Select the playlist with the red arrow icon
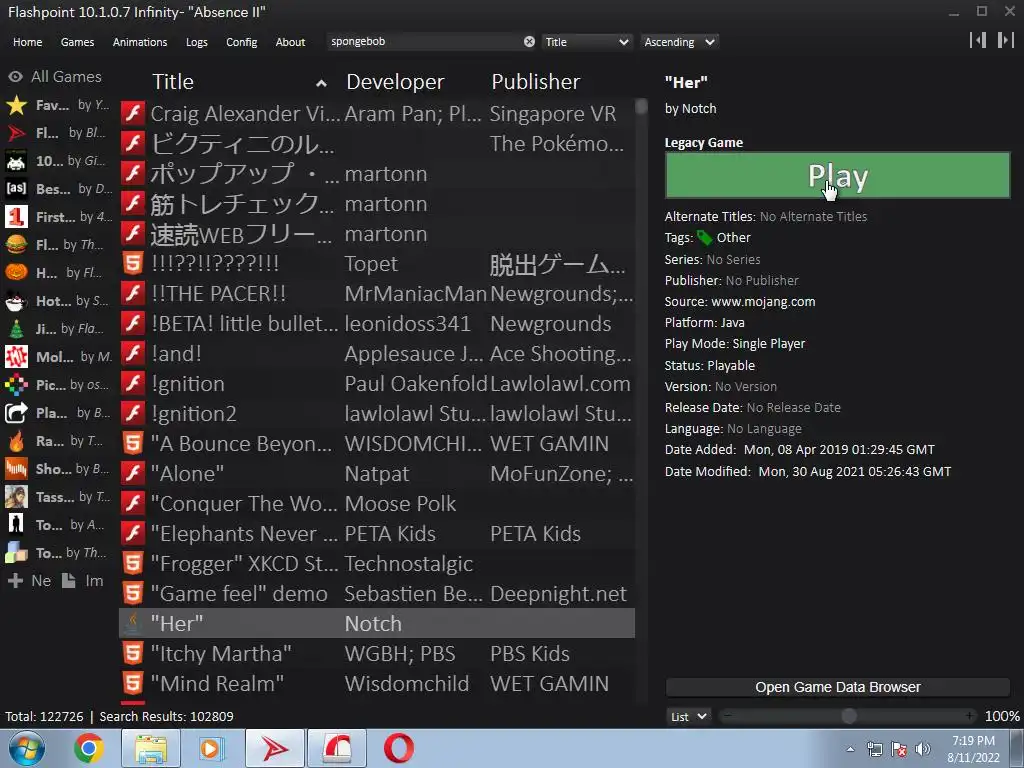 click(16, 133)
